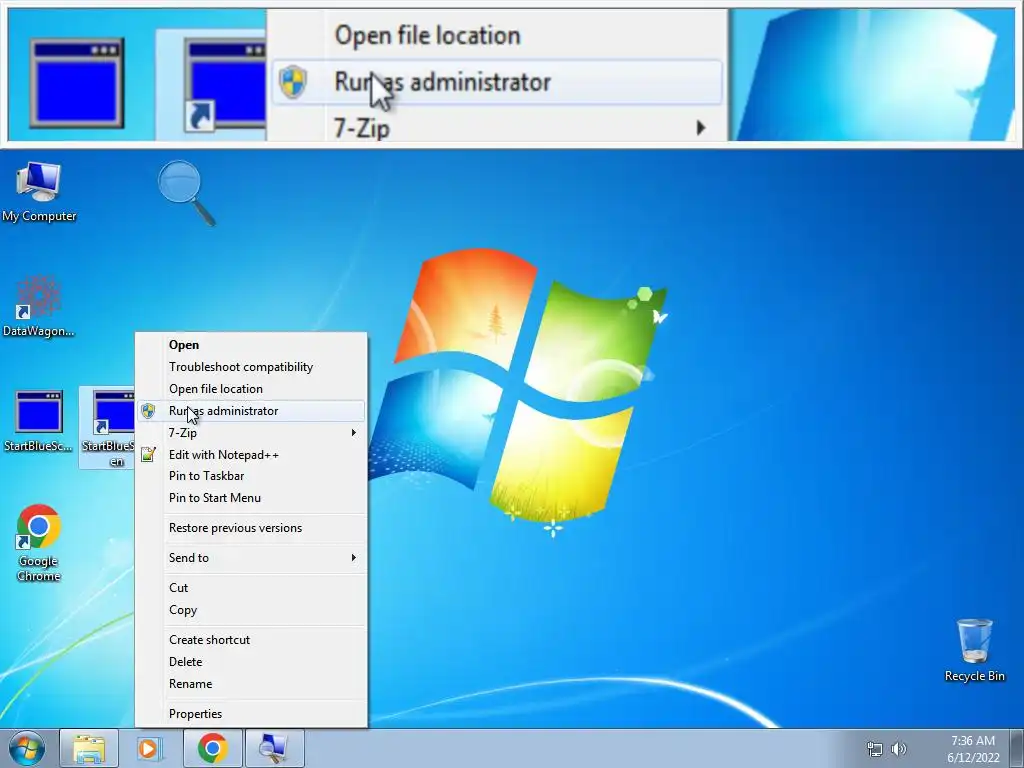Click the date 6/12/2022 in the tray
This screenshot has width=1024, height=768.
click(x=973, y=758)
